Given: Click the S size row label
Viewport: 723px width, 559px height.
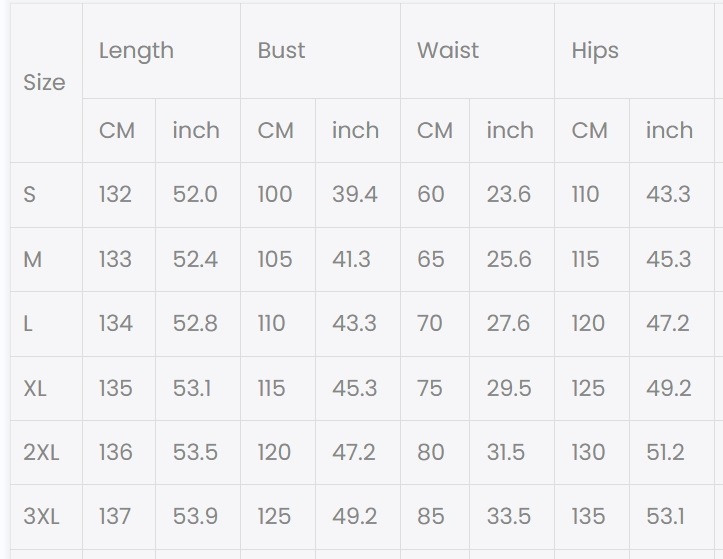Looking at the screenshot, I should [30, 195].
